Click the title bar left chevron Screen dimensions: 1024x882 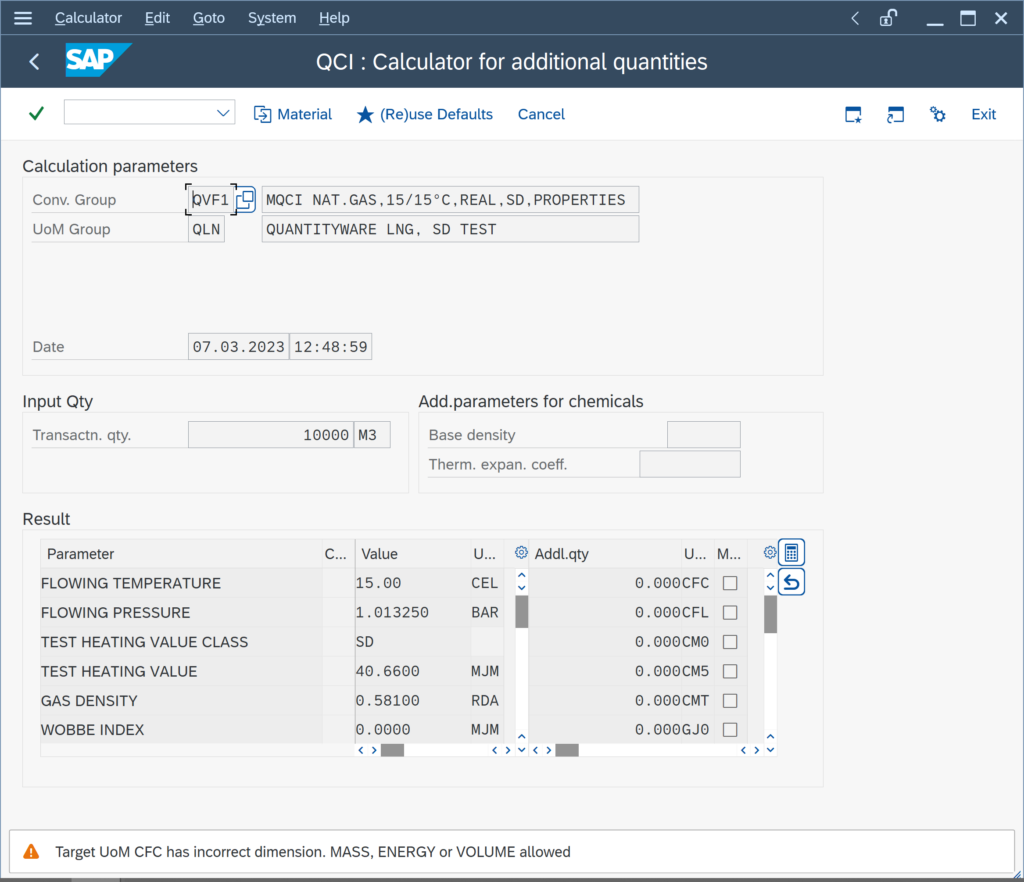(855, 18)
